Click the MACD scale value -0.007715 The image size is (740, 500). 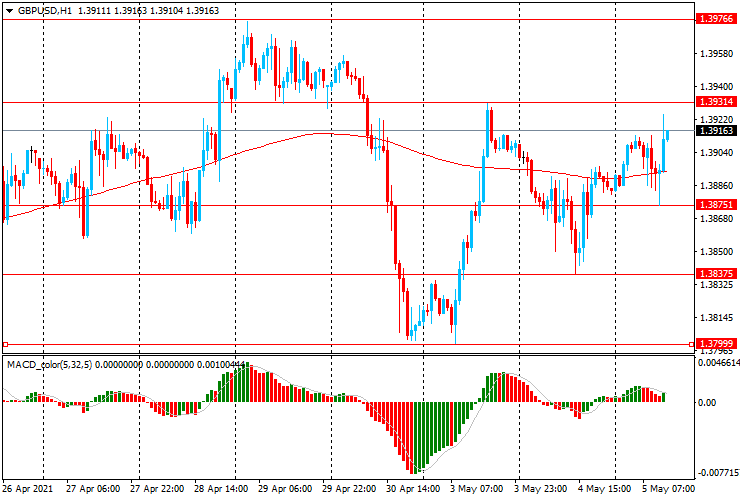(x=719, y=473)
